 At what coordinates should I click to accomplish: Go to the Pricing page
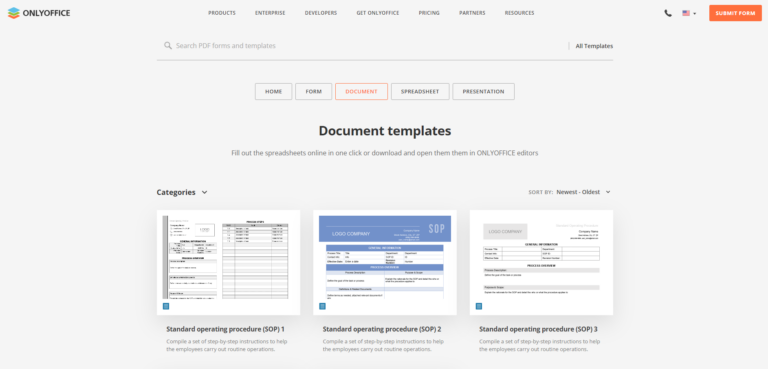click(x=429, y=13)
